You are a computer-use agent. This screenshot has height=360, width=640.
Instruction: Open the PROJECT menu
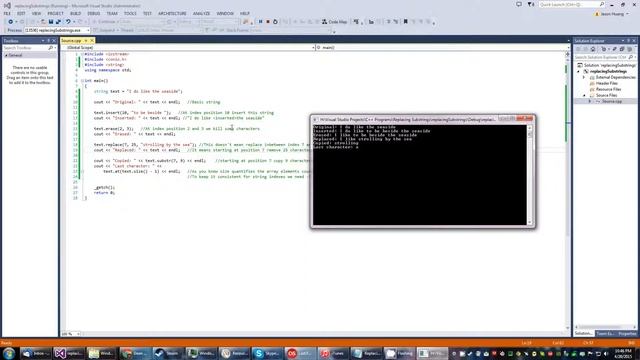point(56,13)
